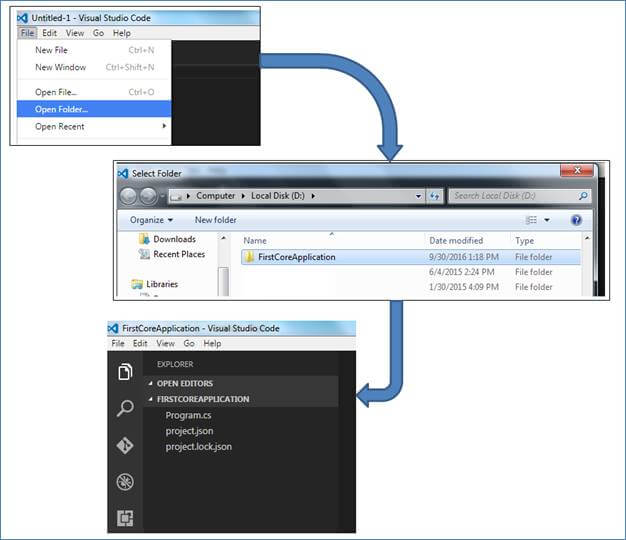Open the Extensions icon in activity bar
The height and width of the screenshot is (540, 626).
tap(125, 518)
